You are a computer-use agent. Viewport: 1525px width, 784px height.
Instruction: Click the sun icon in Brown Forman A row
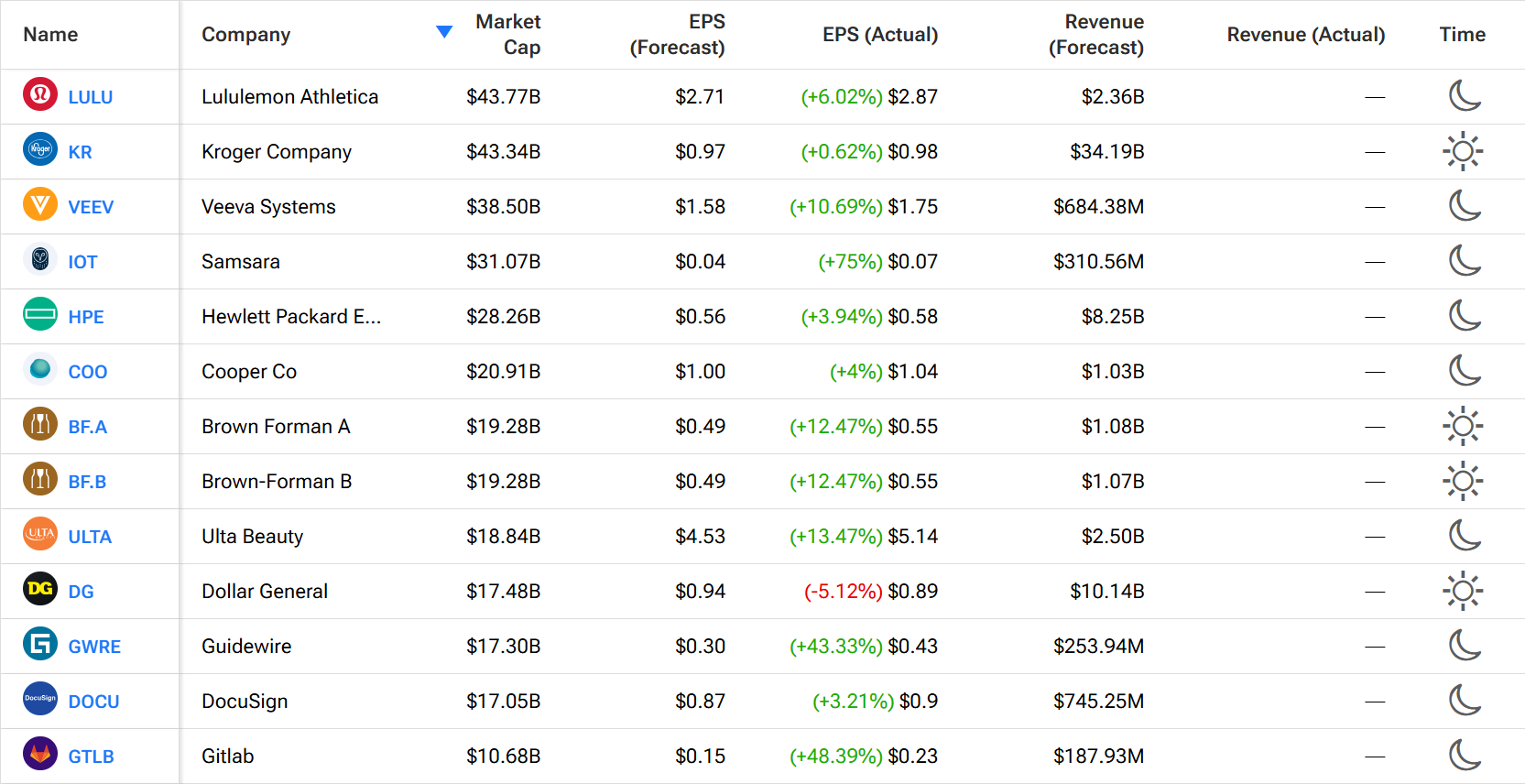pyautogui.click(x=1463, y=426)
